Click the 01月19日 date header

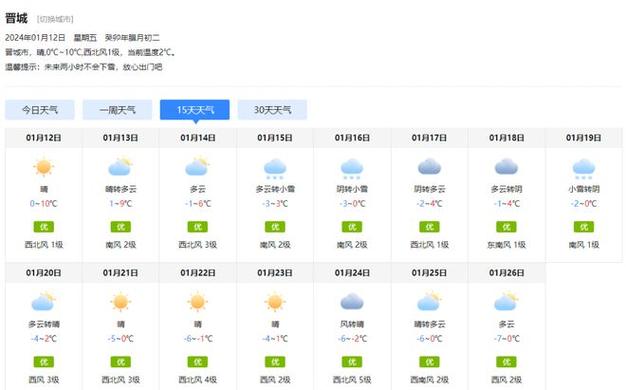pyautogui.click(x=584, y=138)
